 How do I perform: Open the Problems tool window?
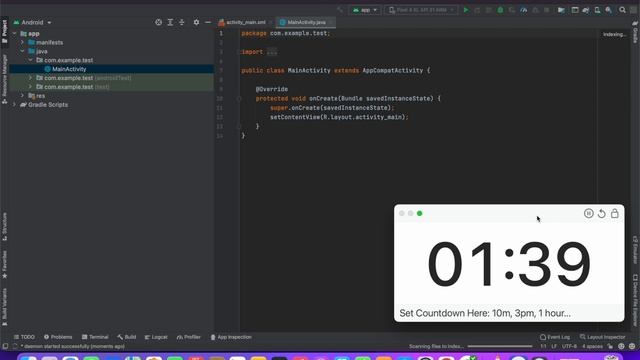pos(58,337)
